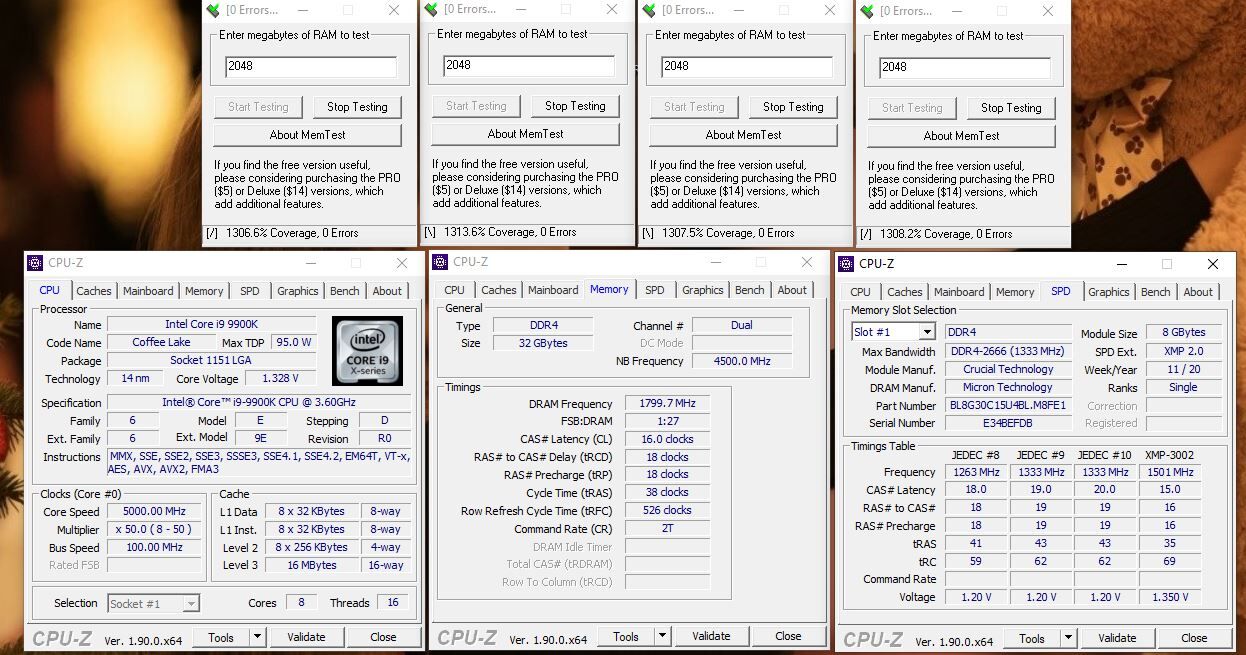Click the Close button in the CPU tab window
This screenshot has height=655, width=1246.
pyautogui.click(x=383, y=637)
